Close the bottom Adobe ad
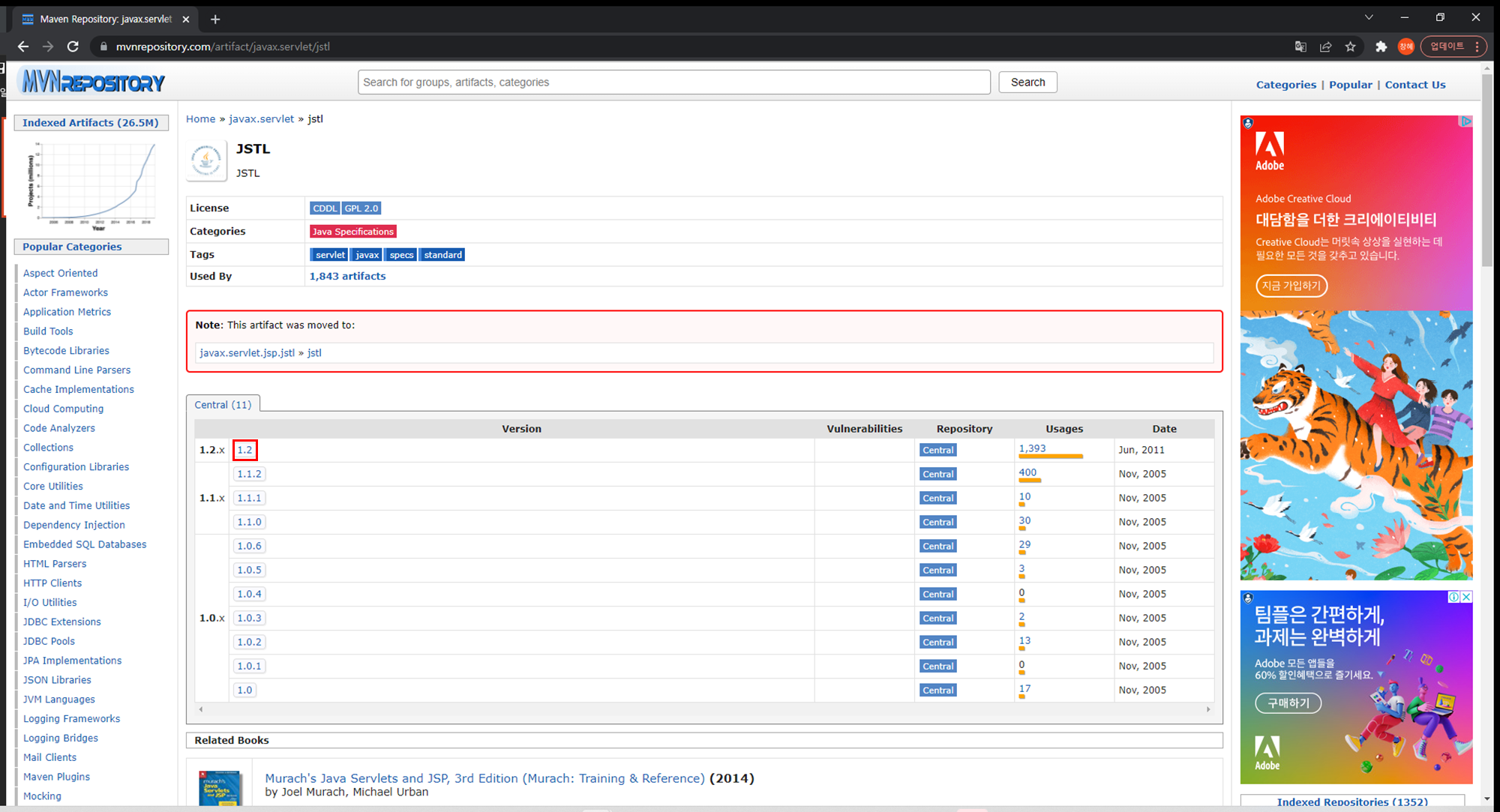The height and width of the screenshot is (812, 1500). click(1466, 597)
